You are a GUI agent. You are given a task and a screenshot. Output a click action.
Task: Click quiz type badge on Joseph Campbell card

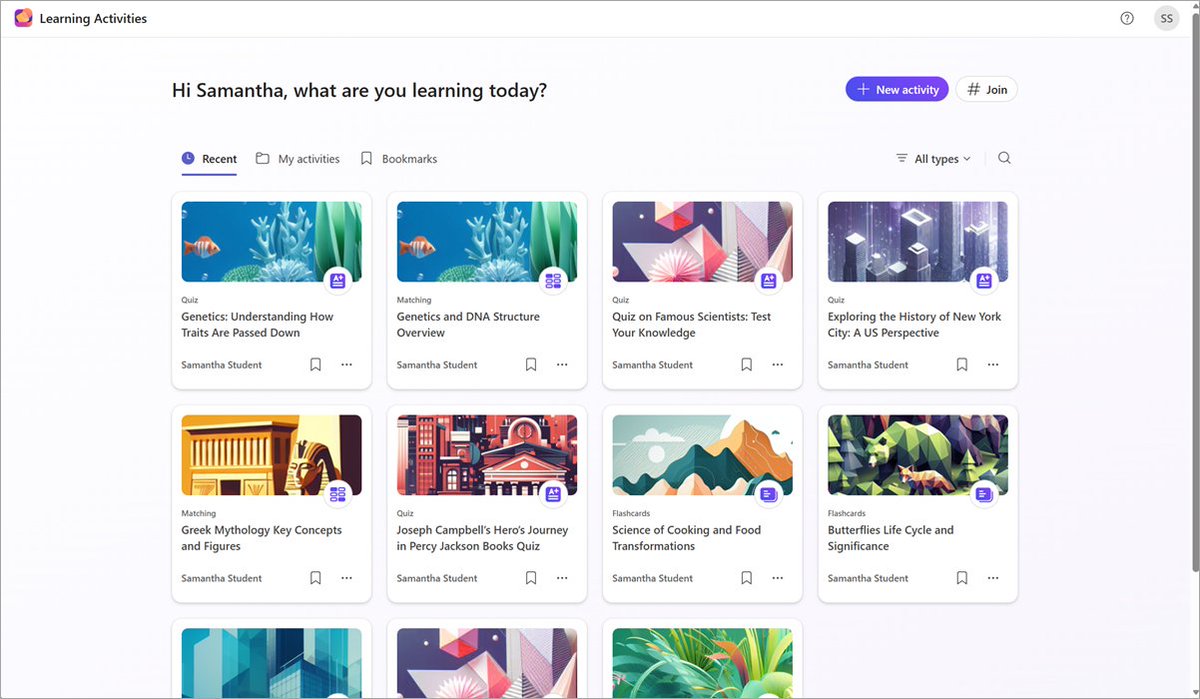[x=553, y=494]
